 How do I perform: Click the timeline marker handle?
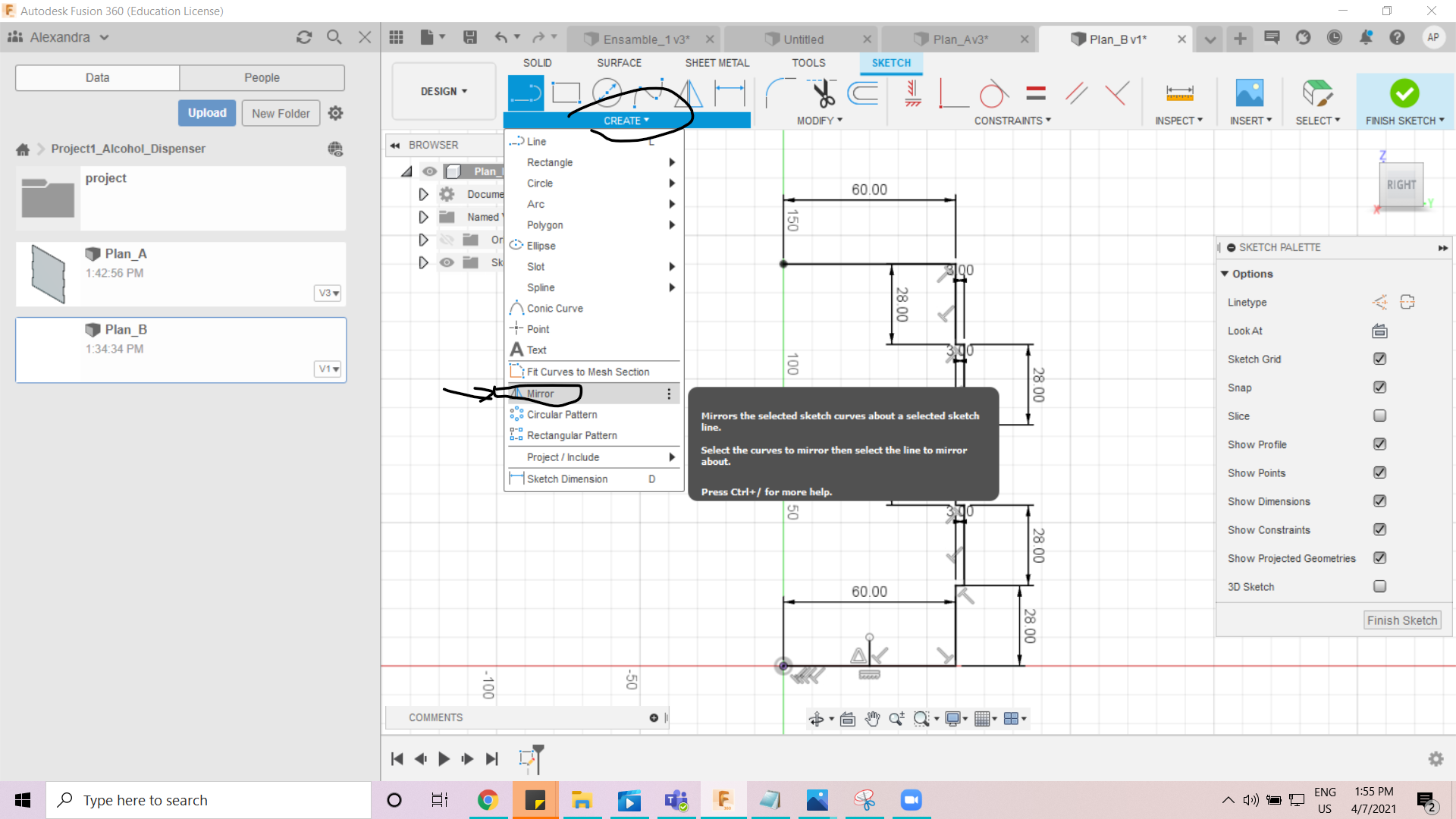pos(538,758)
